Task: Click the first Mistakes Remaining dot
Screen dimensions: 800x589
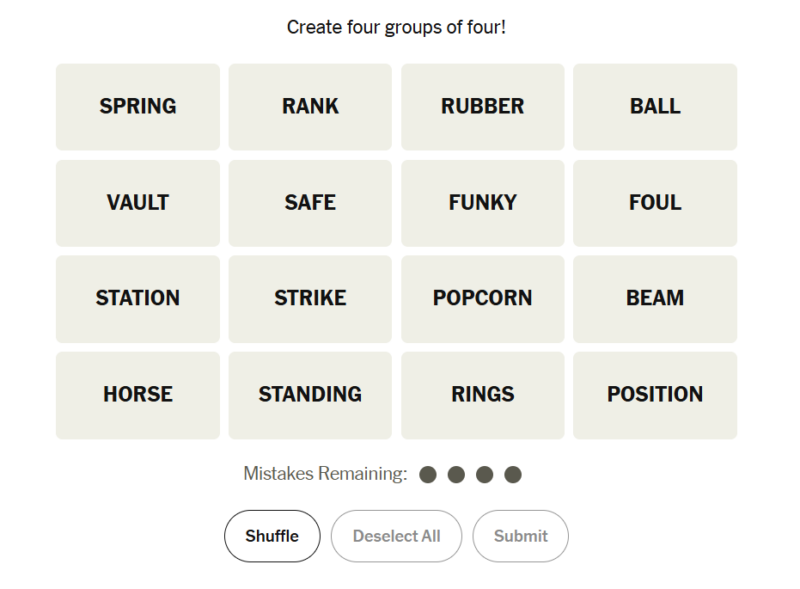Action: coord(428,474)
